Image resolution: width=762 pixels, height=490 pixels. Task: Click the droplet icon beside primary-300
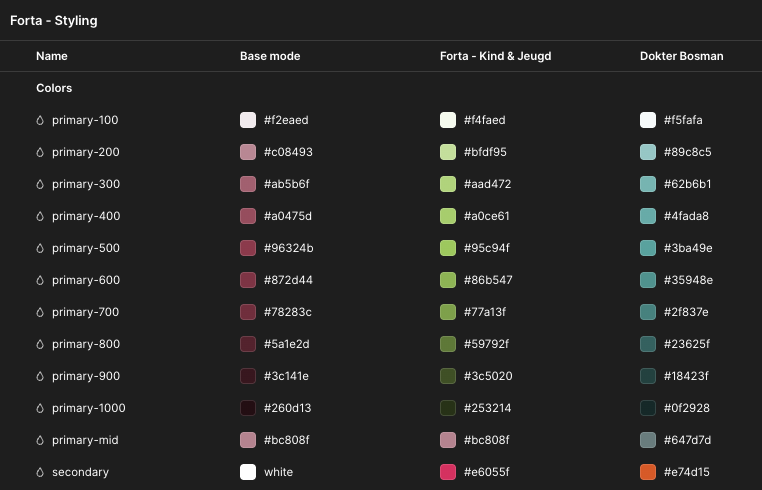pyautogui.click(x=40, y=184)
